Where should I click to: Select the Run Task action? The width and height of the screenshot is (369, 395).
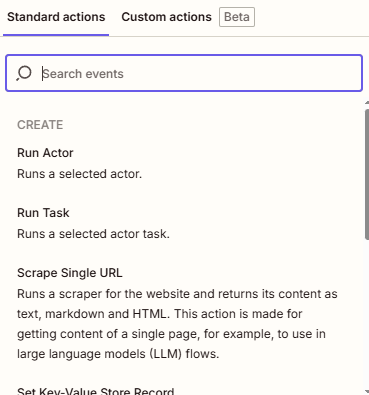click(x=43, y=213)
